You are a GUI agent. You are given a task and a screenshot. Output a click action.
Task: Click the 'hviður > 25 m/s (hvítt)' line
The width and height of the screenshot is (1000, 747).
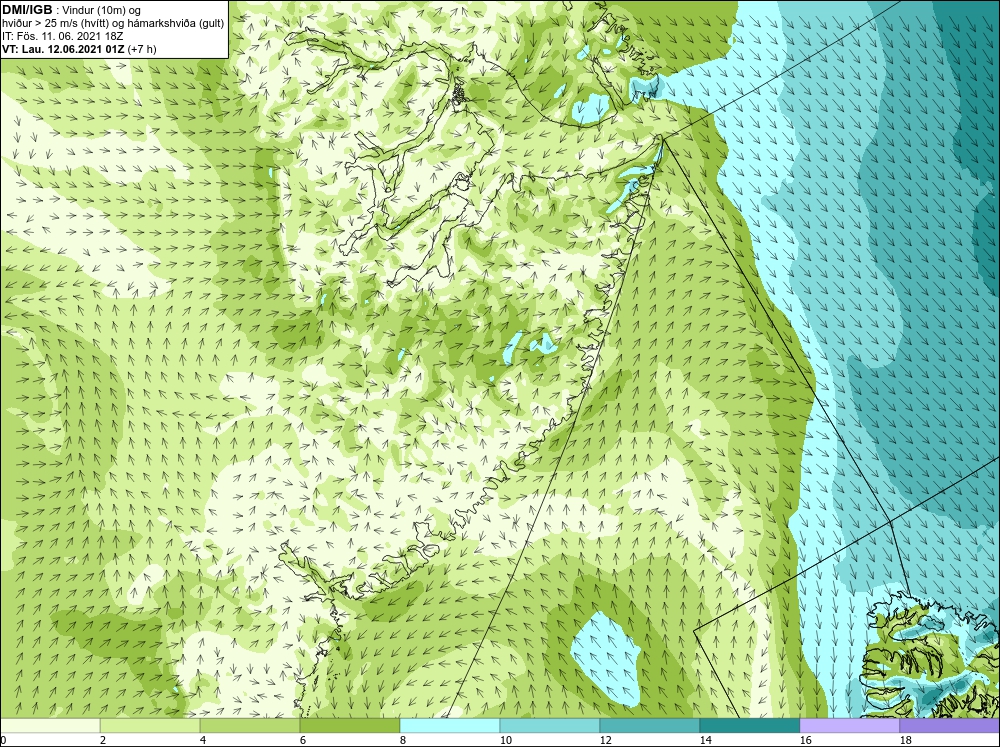coord(60,23)
